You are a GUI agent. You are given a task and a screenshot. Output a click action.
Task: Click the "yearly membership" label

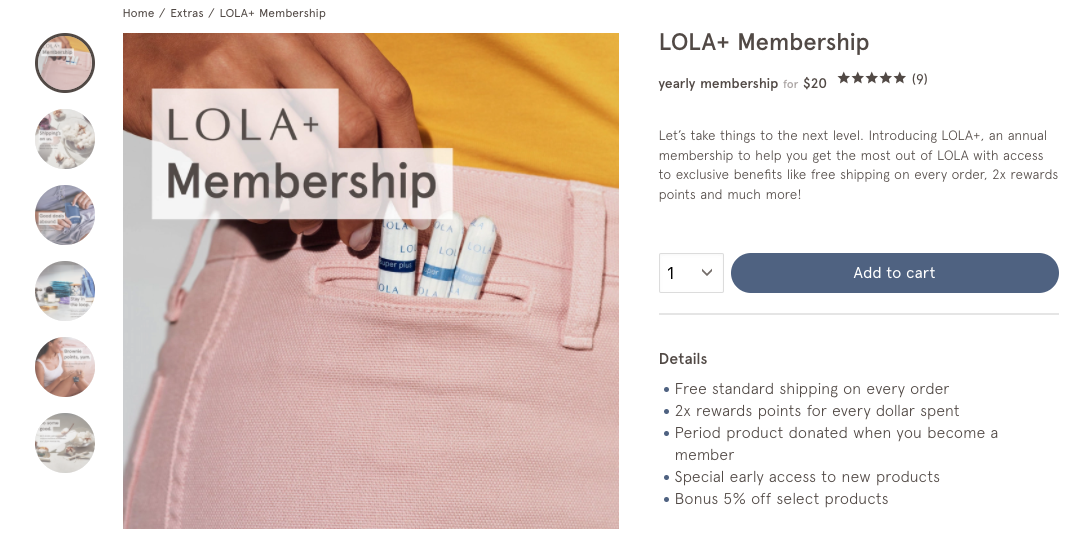pos(718,84)
